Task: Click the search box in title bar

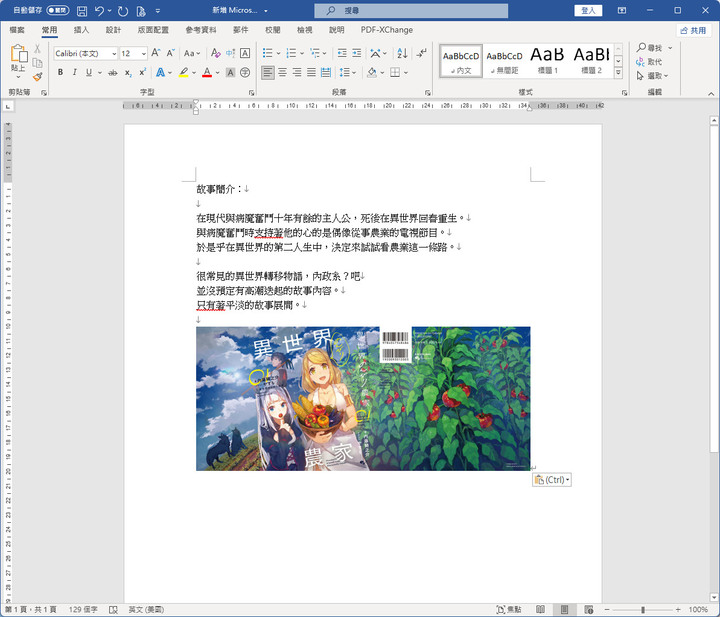Action: (x=411, y=11)
